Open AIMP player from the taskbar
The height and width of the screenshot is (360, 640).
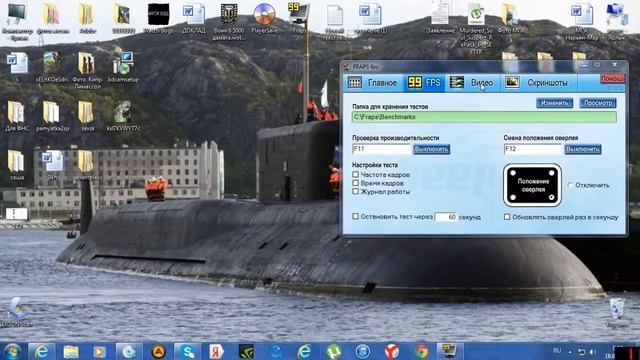pyautogui.click(x=158, y=351)
